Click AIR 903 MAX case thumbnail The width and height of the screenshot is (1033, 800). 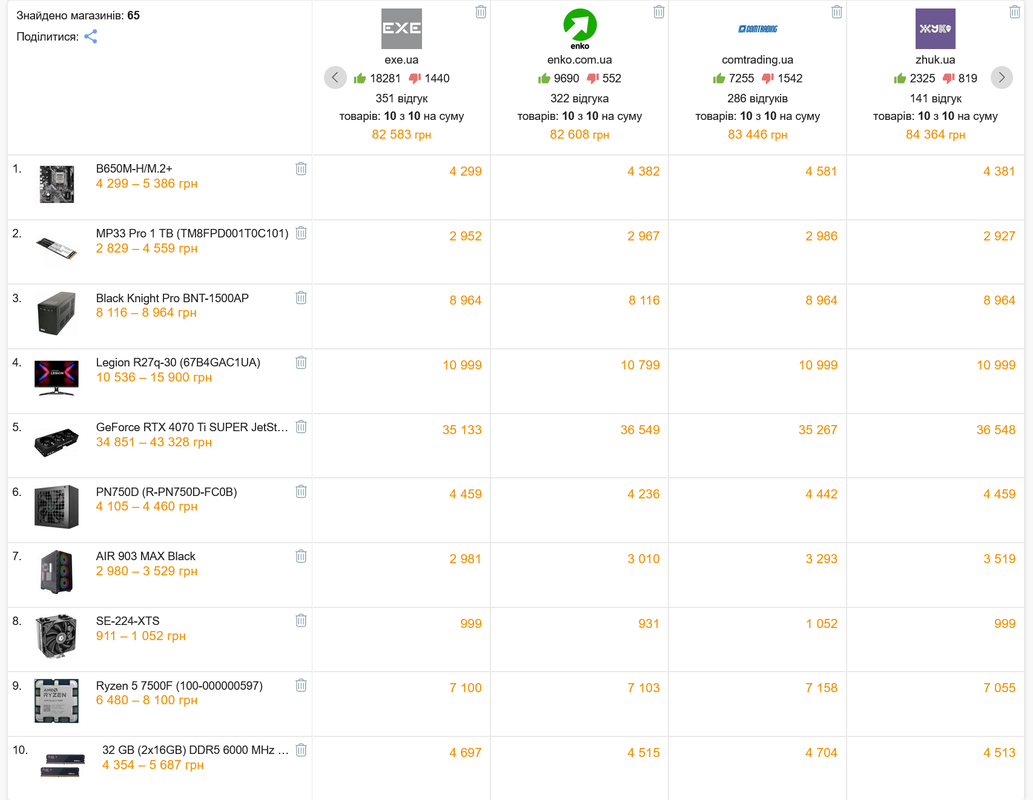(57, 571)
